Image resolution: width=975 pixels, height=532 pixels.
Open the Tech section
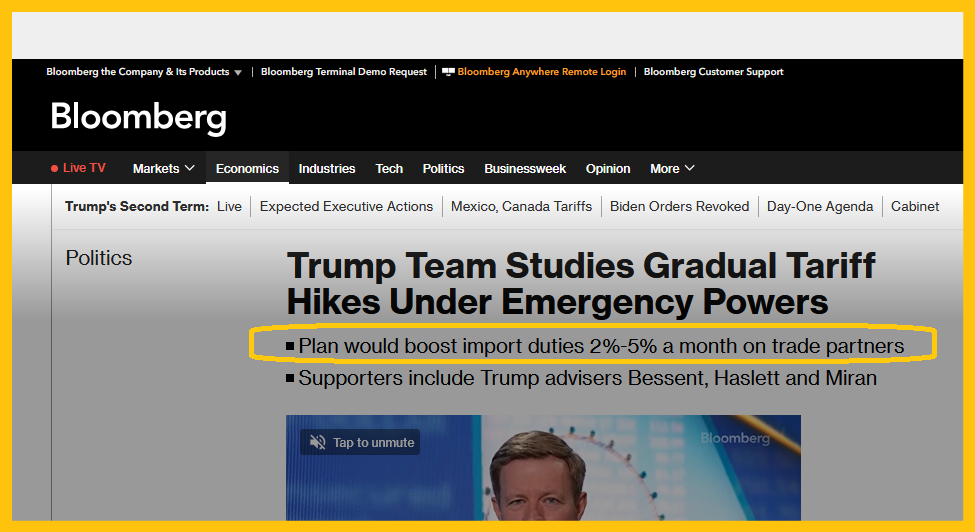[389, 169]
